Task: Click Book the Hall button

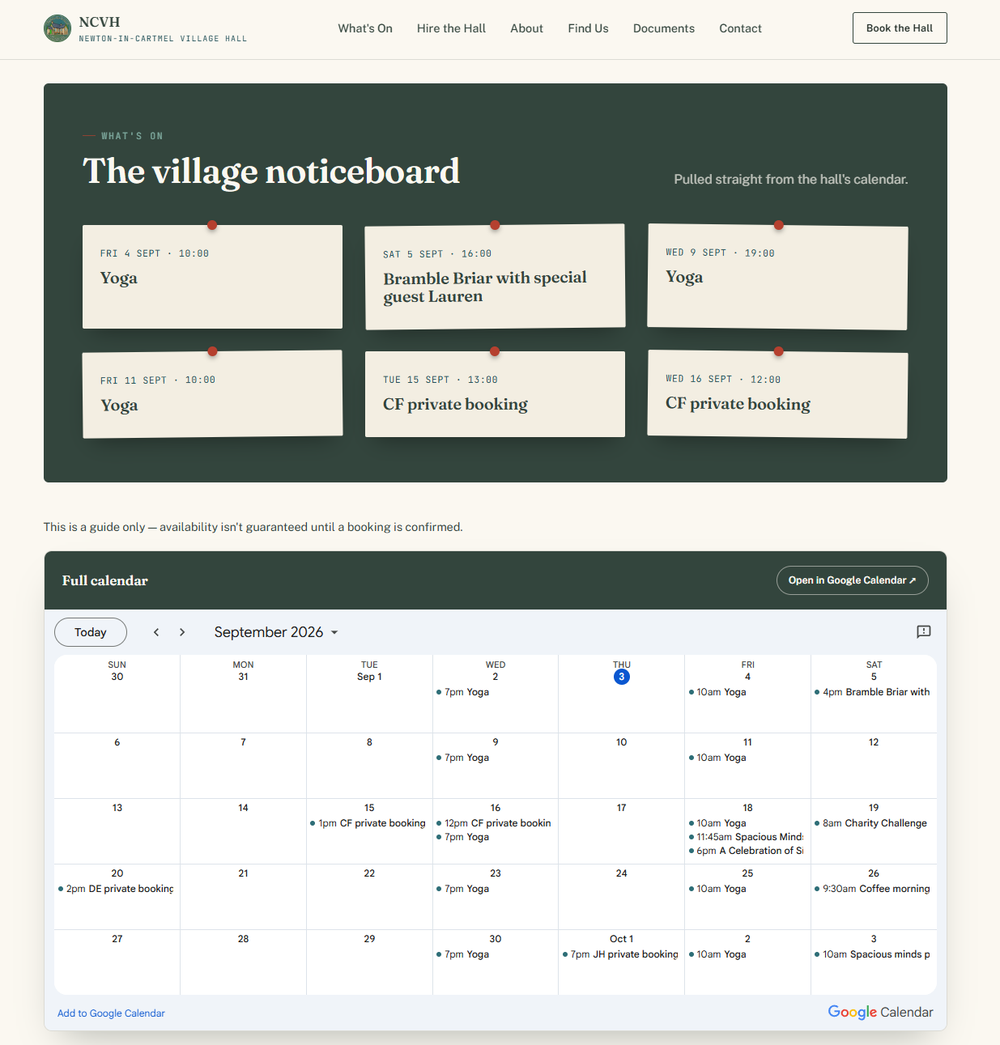Action: tap(899, 28)
